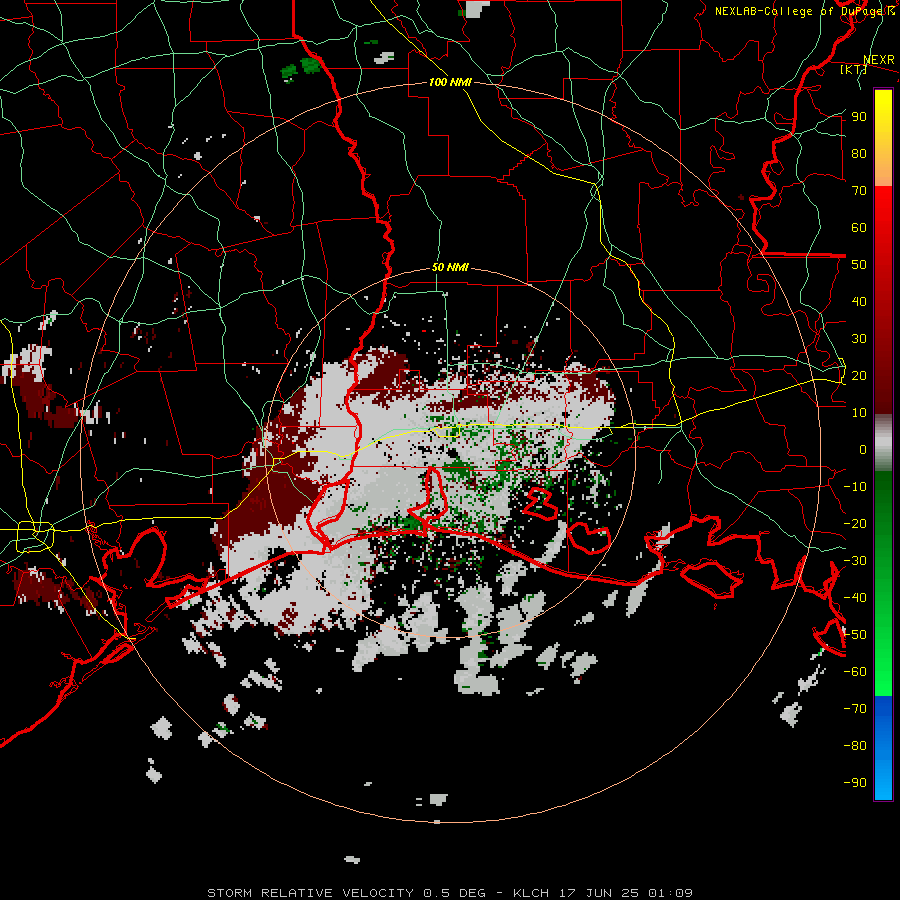
Task: Click the 70 value on the velocity scale
Action: 859,191
